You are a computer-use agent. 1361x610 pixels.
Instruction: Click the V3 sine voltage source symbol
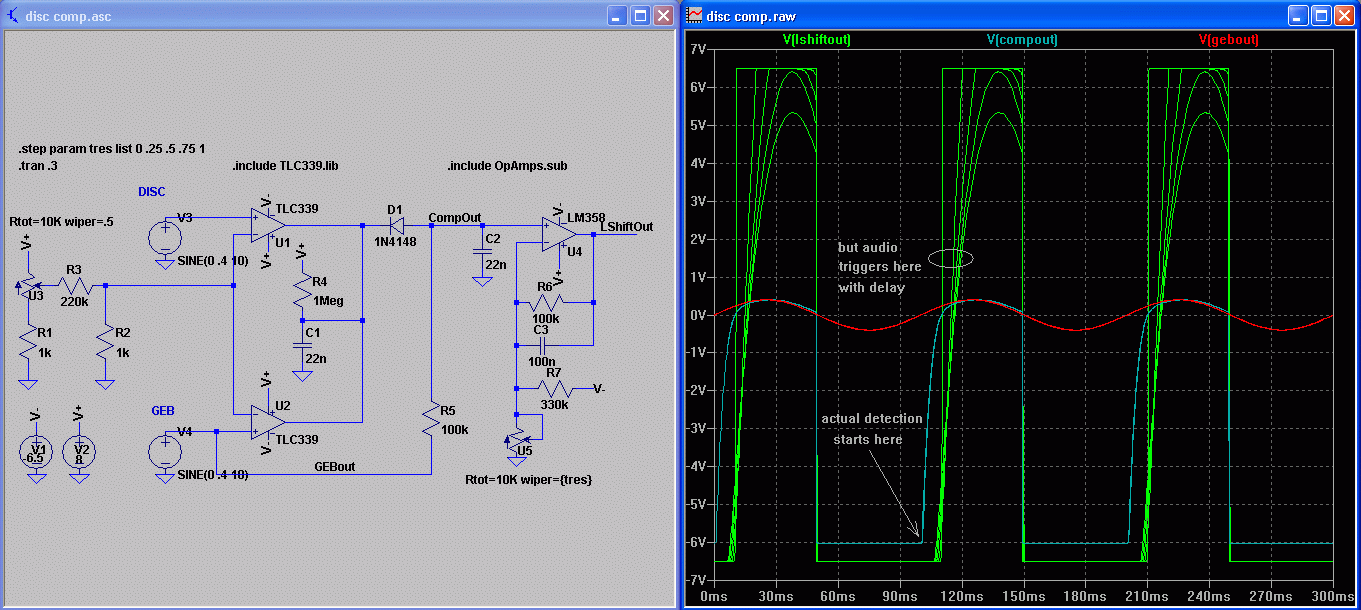164,239
